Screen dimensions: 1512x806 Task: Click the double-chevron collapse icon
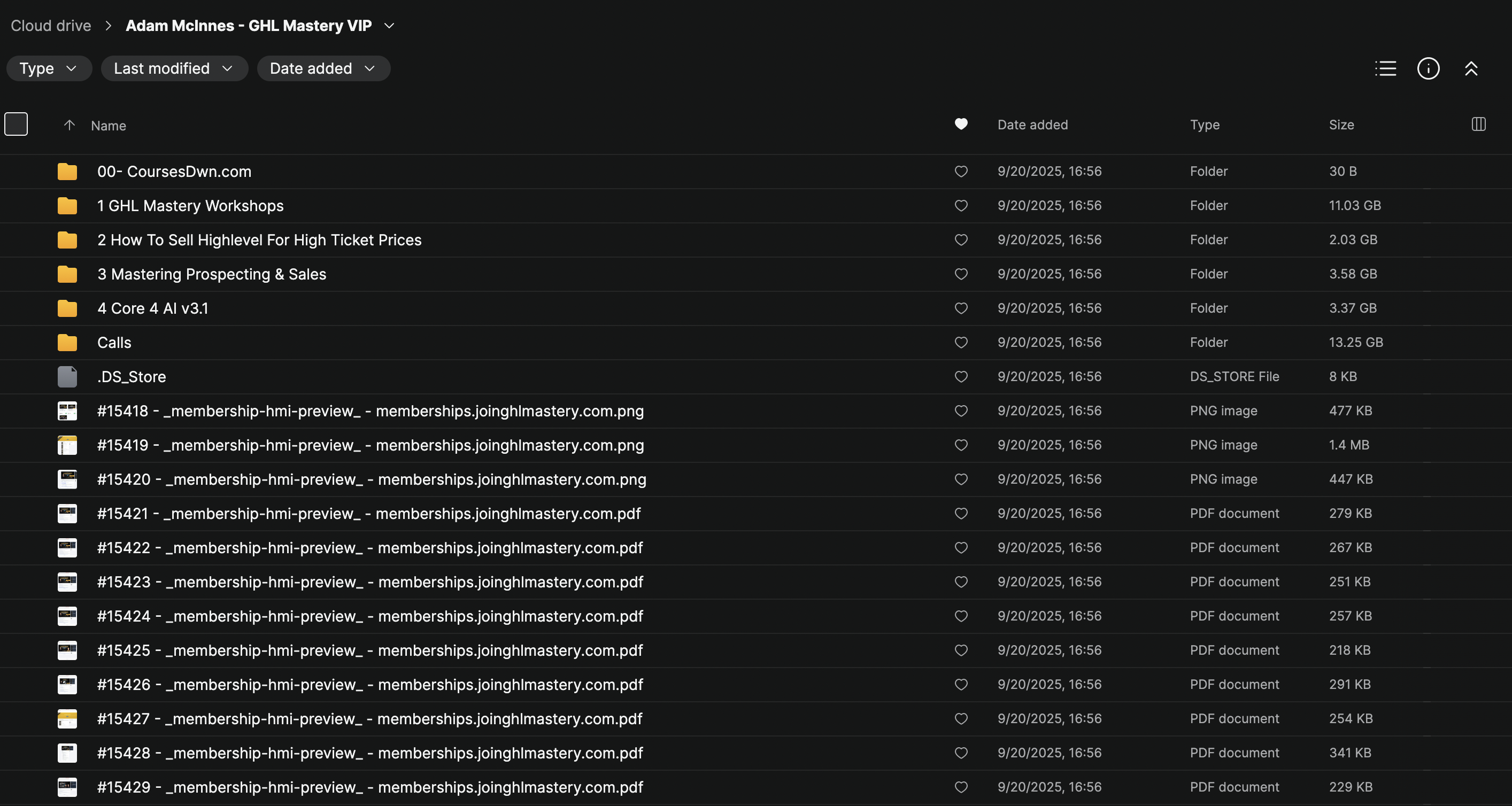tap(1471, 68)
